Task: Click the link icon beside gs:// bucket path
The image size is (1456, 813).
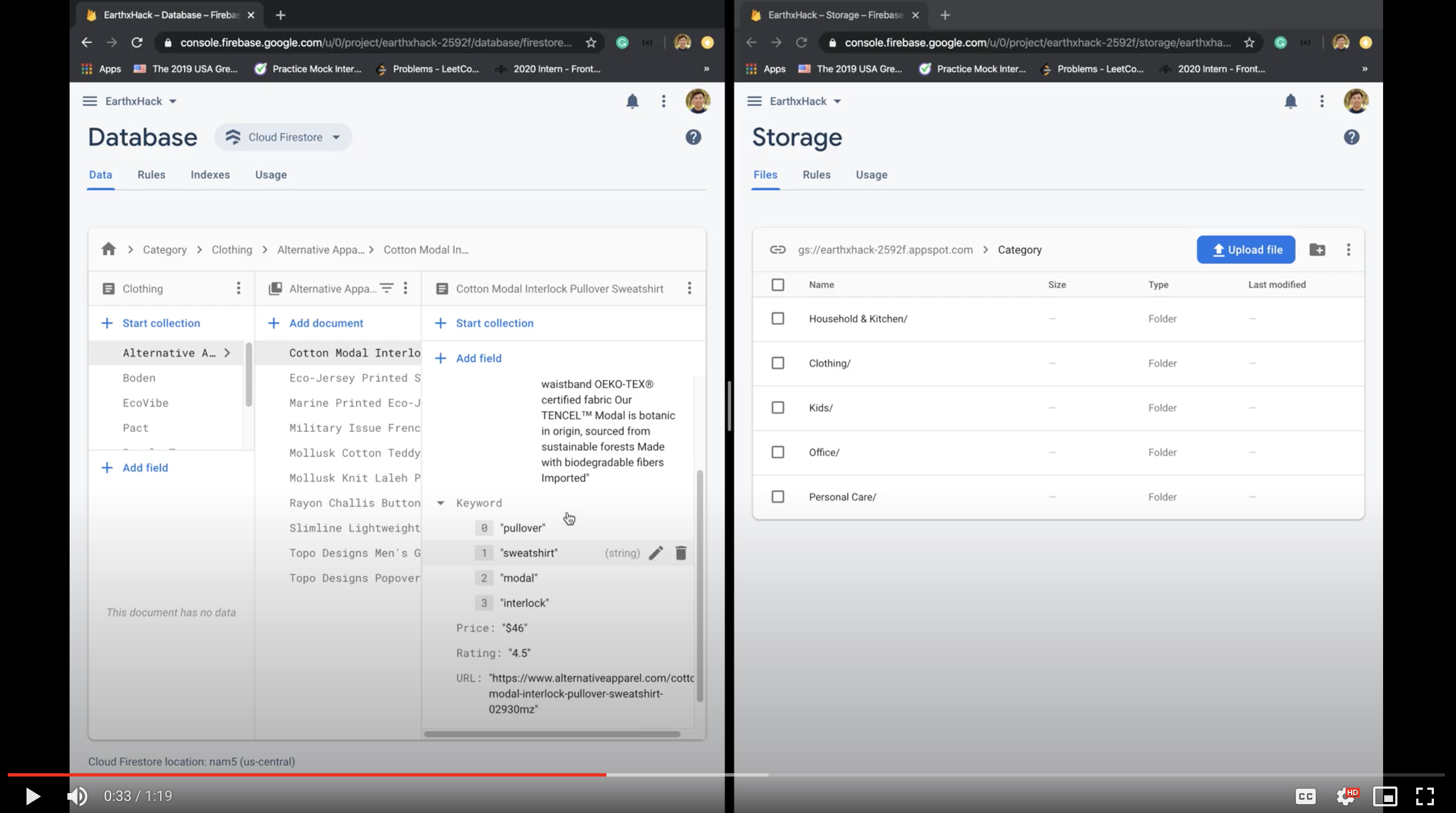Action: click(x=778, y=250)
